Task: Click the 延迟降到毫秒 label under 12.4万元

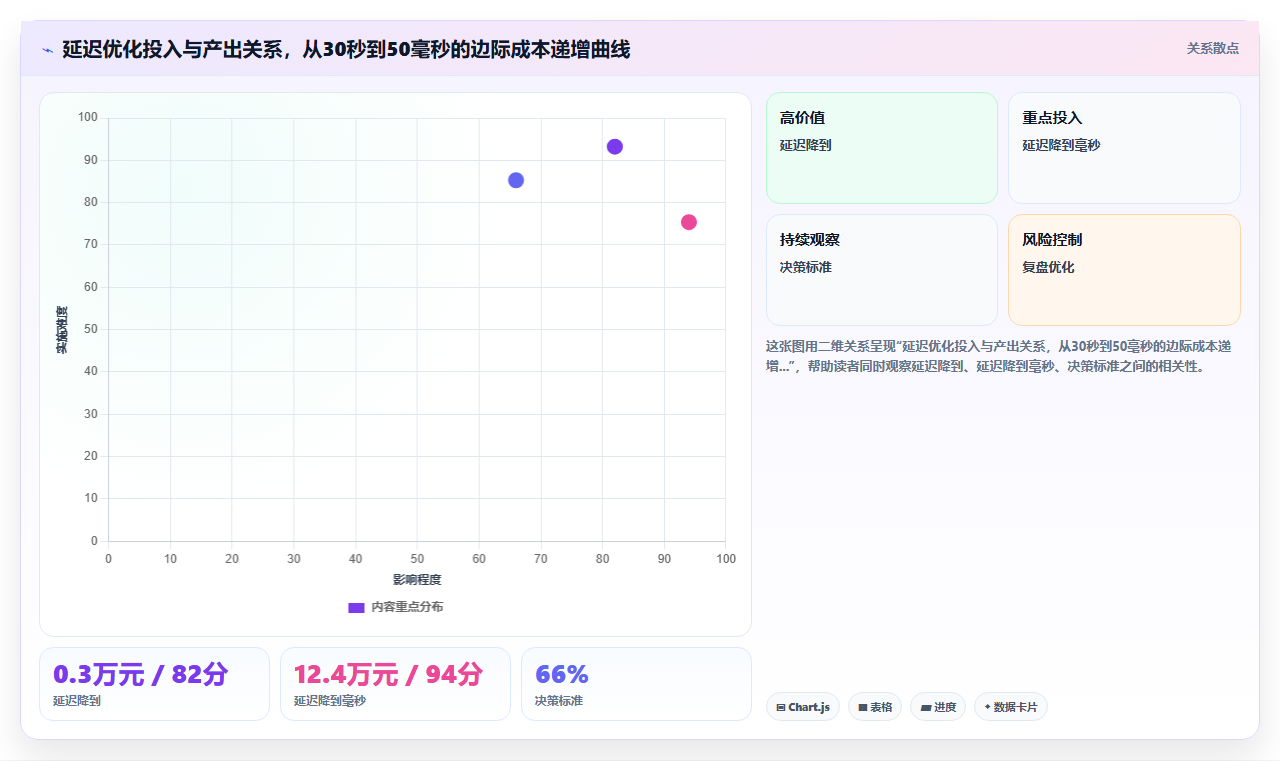Action: [x=330, y=701]
